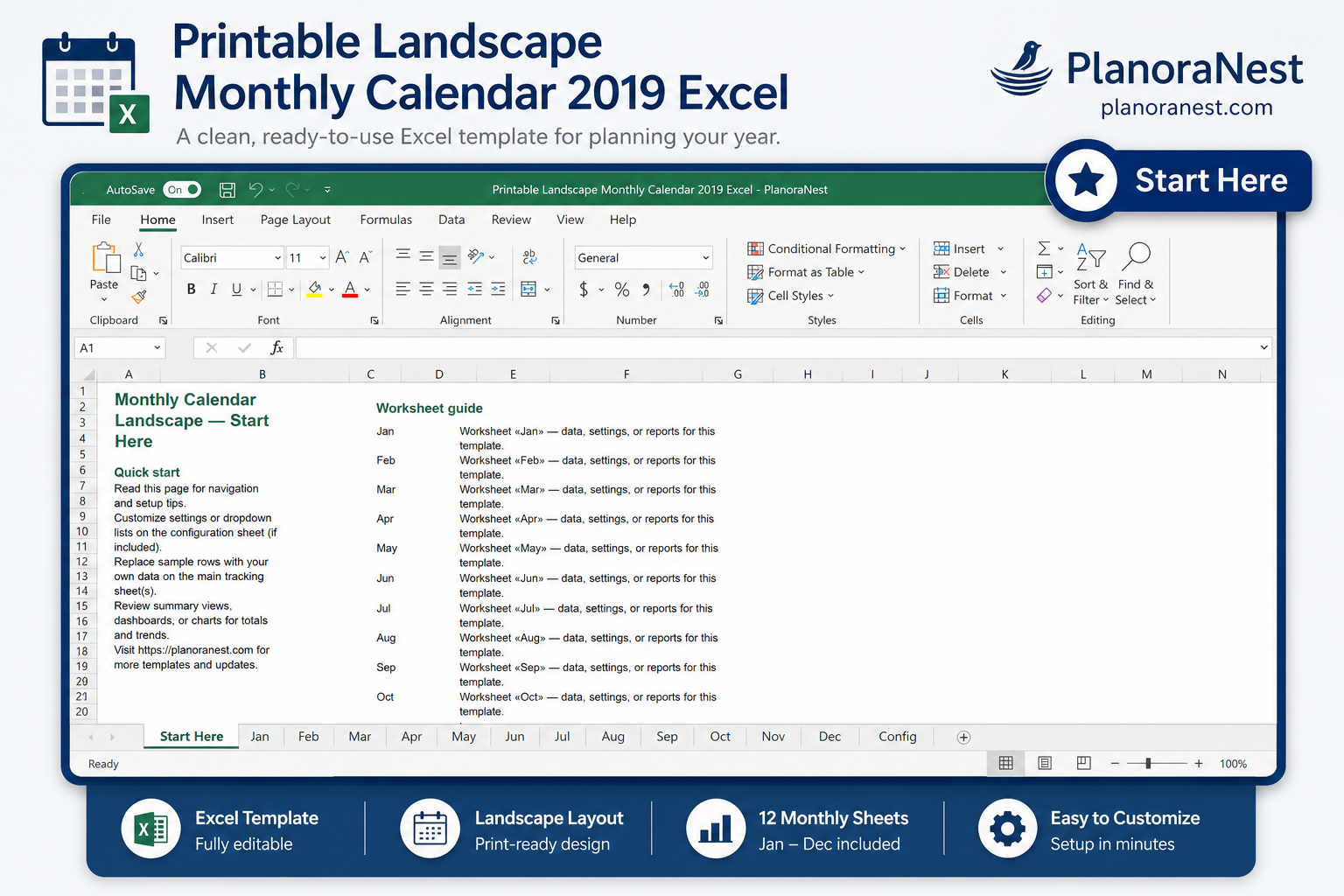Toggle align text right
1344x896 pixels.
450,289
